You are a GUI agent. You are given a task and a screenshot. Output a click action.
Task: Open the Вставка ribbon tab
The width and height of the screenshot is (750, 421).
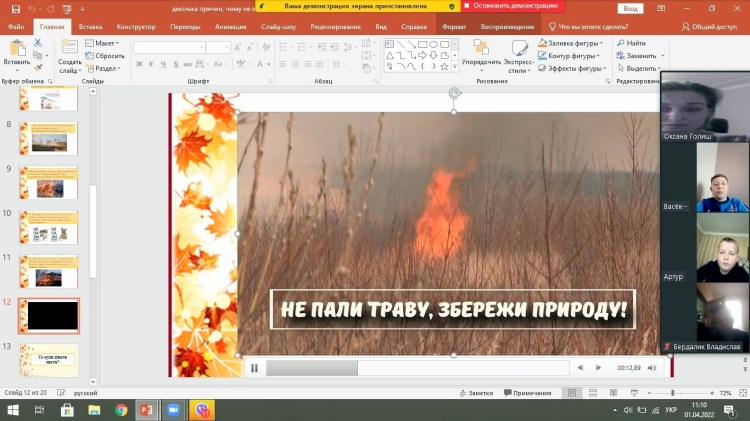[90, 27]
